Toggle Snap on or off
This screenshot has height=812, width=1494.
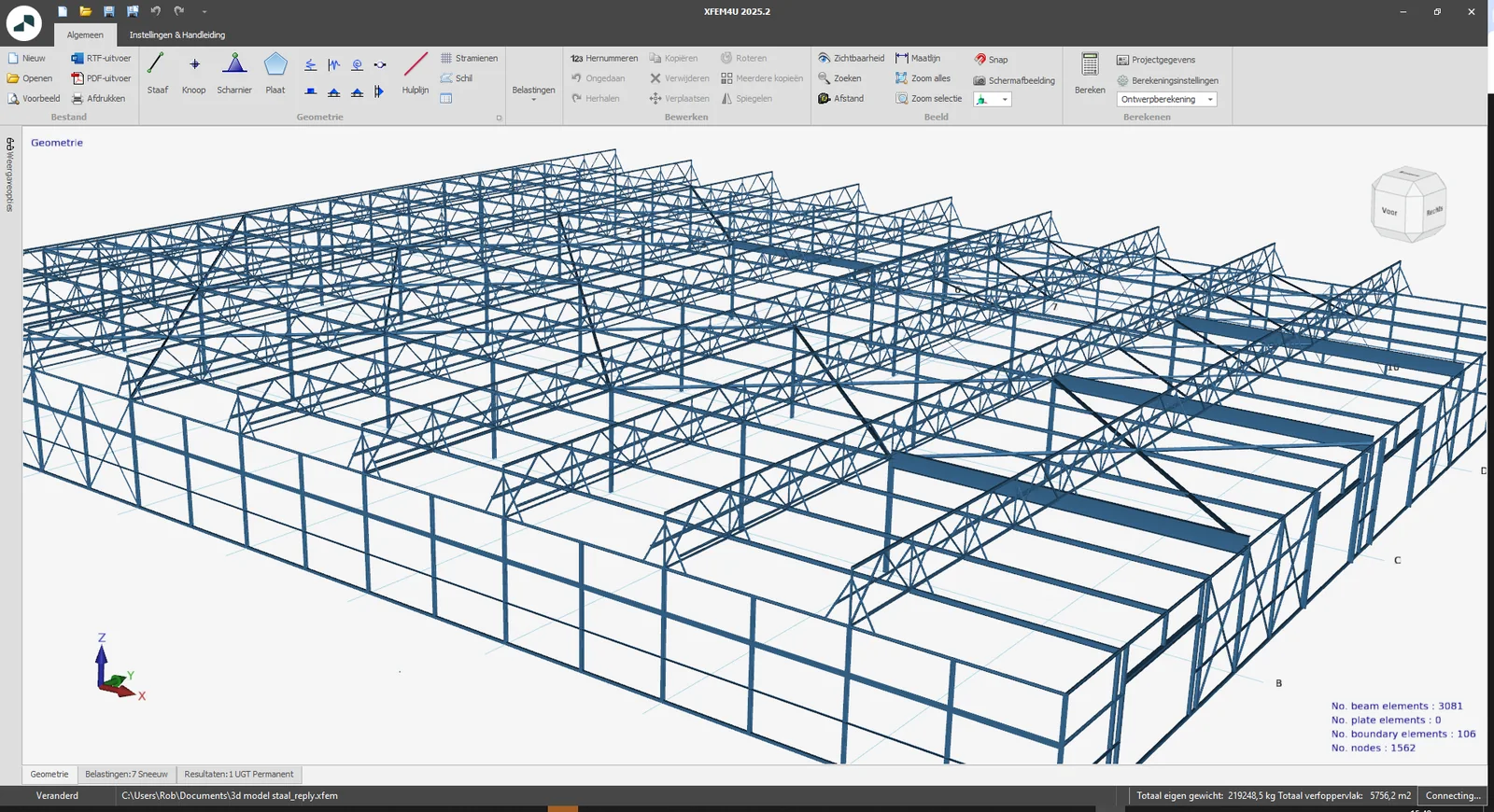(x=991, y=59)
